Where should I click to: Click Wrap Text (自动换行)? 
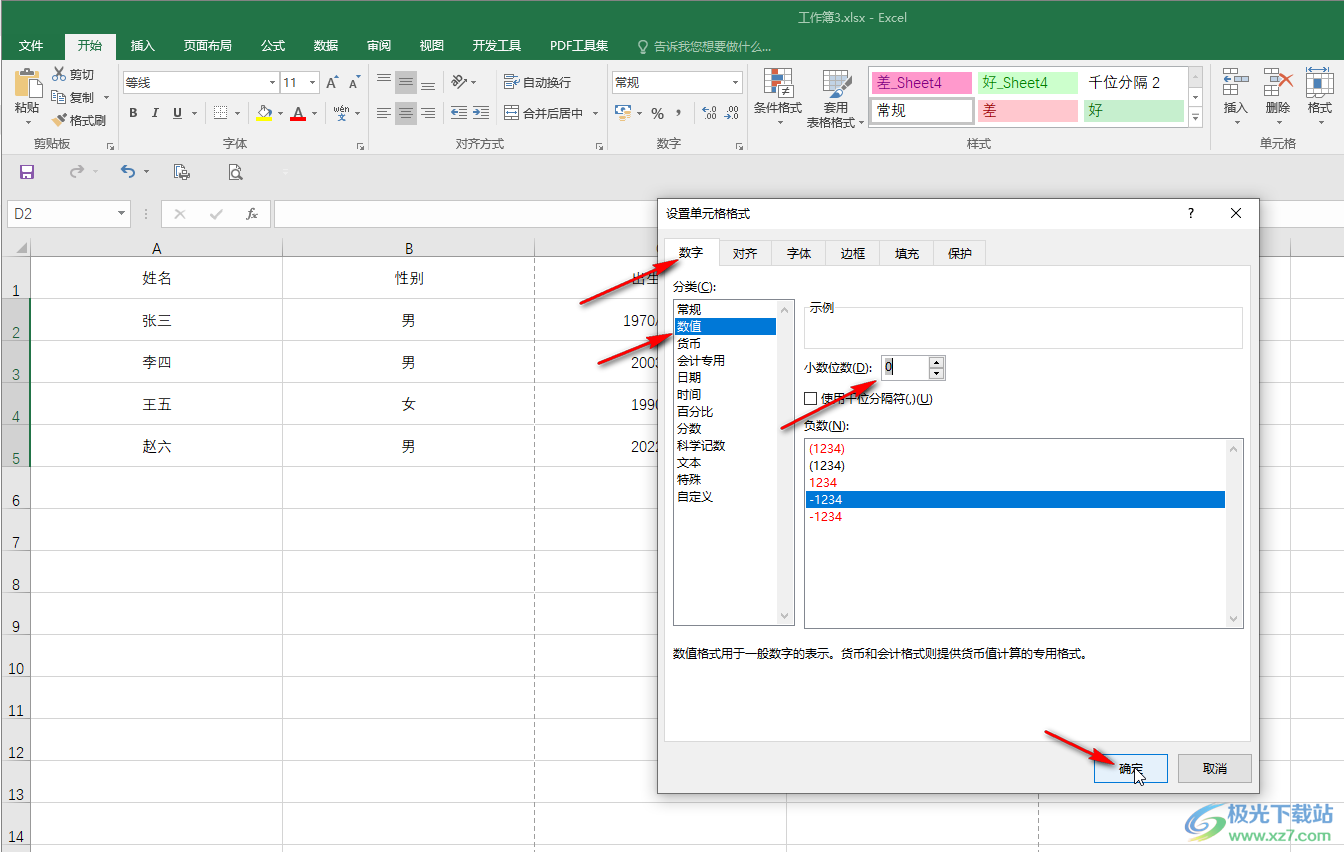538,82
